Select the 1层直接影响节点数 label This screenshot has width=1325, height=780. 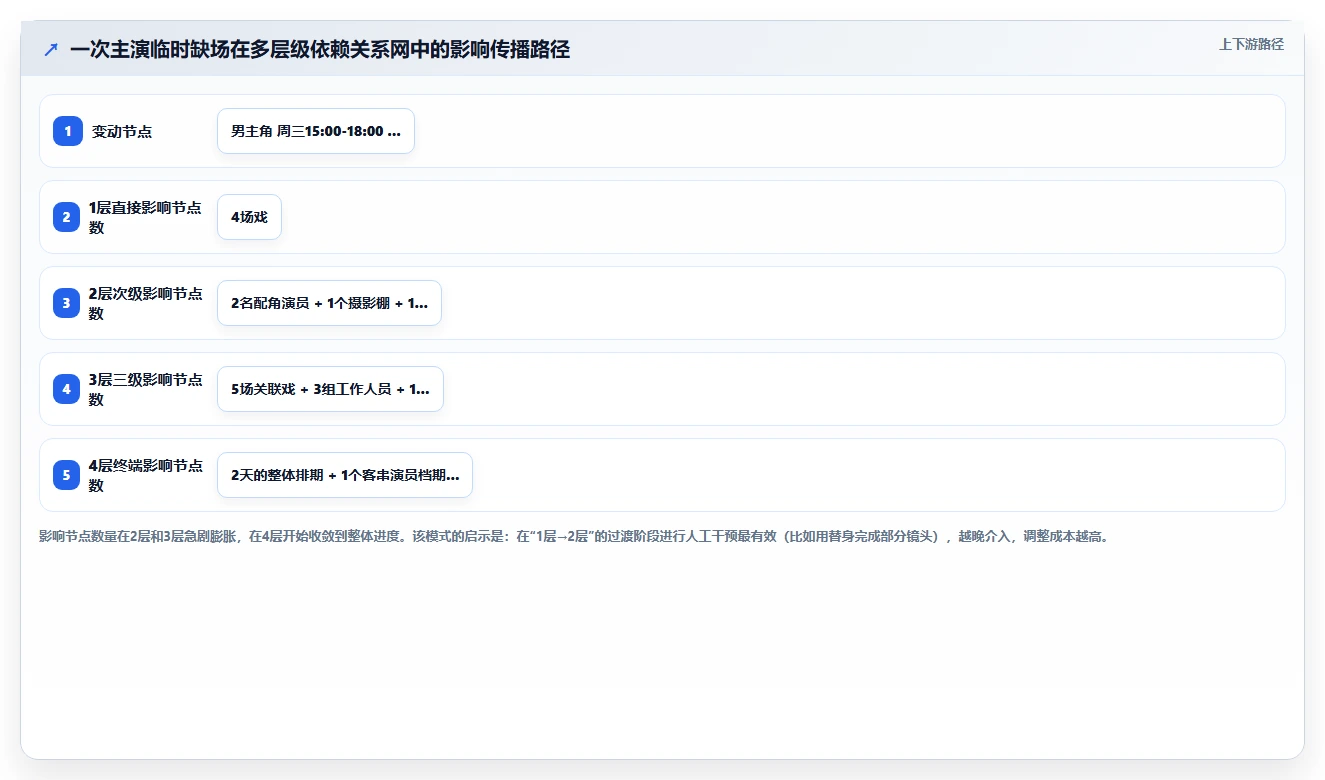[x=145, y=217]
